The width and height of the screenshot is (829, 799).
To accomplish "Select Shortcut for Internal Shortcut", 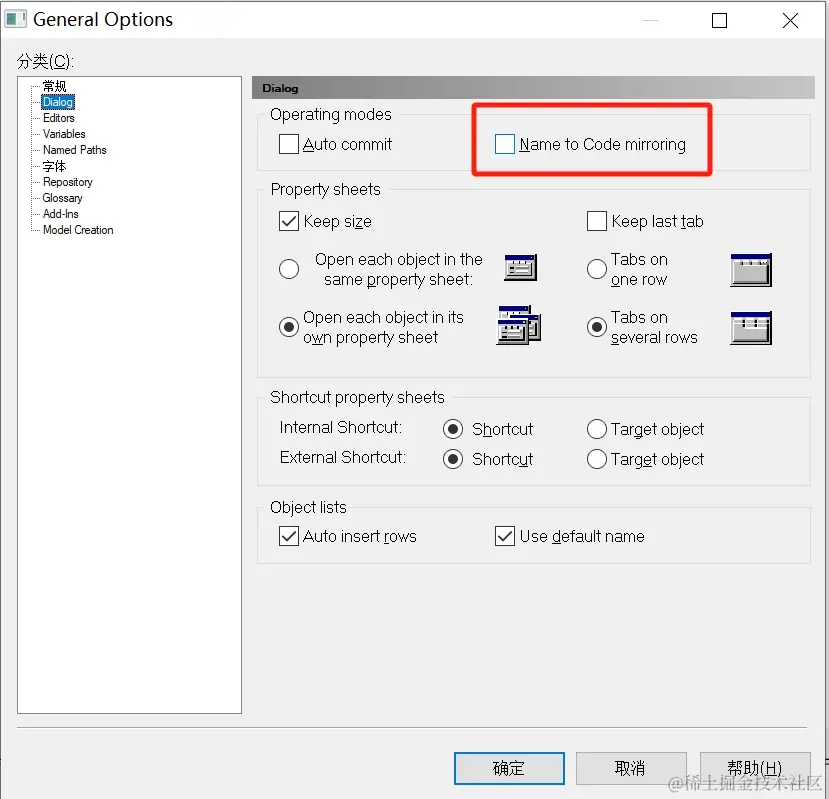I will pos(453,429).
